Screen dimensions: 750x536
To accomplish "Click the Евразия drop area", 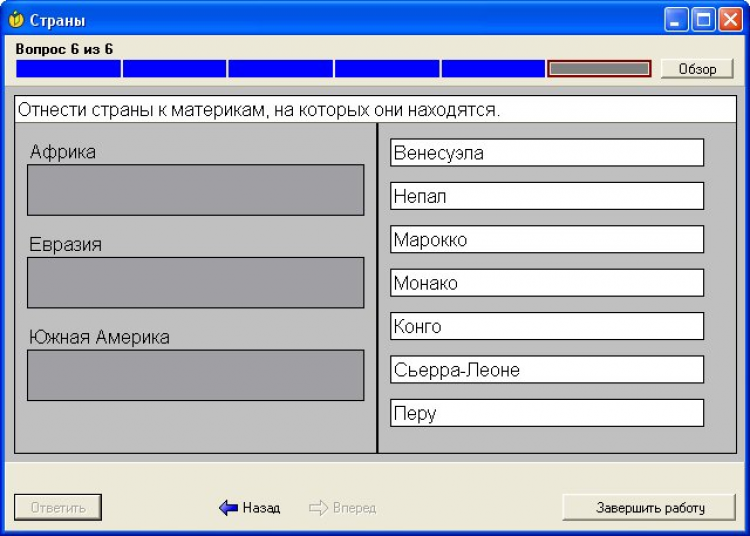I will (196, 283).
